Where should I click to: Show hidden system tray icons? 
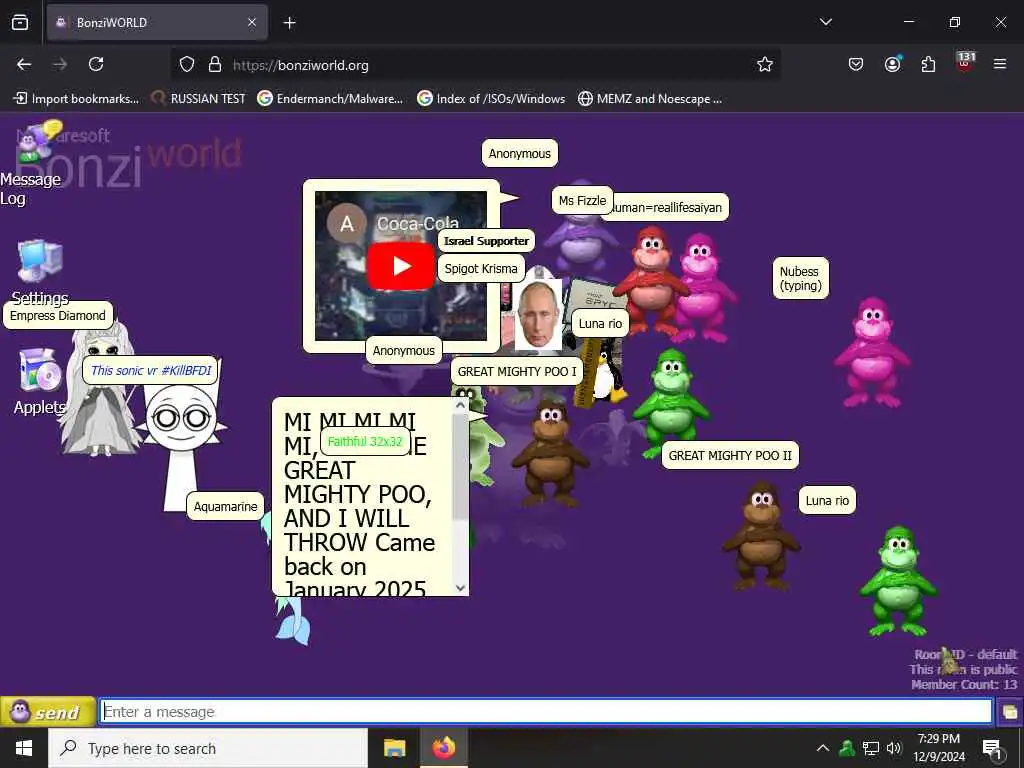[823, 748]
